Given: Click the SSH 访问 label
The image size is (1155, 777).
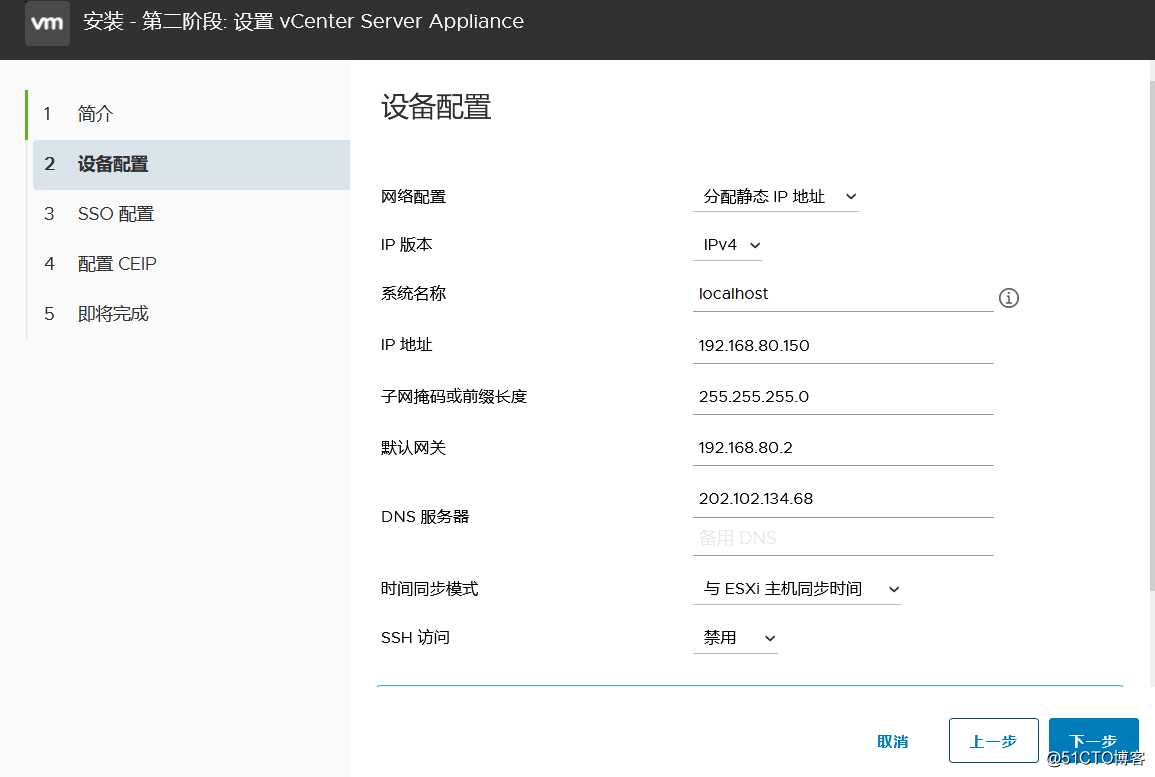Looking at the screenshot, I should pos(415,638).
